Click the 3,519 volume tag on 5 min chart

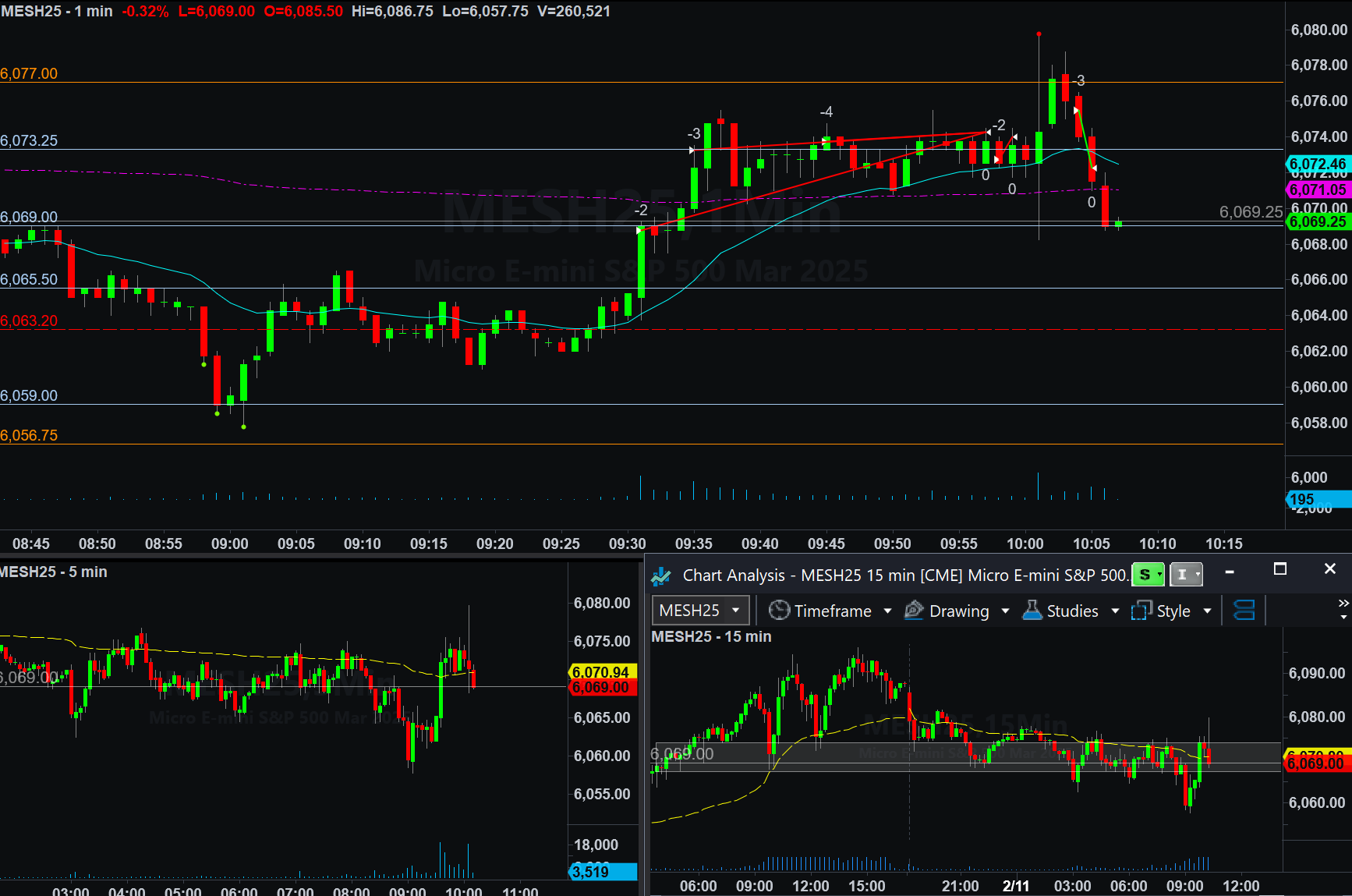[x=603, y=872]
